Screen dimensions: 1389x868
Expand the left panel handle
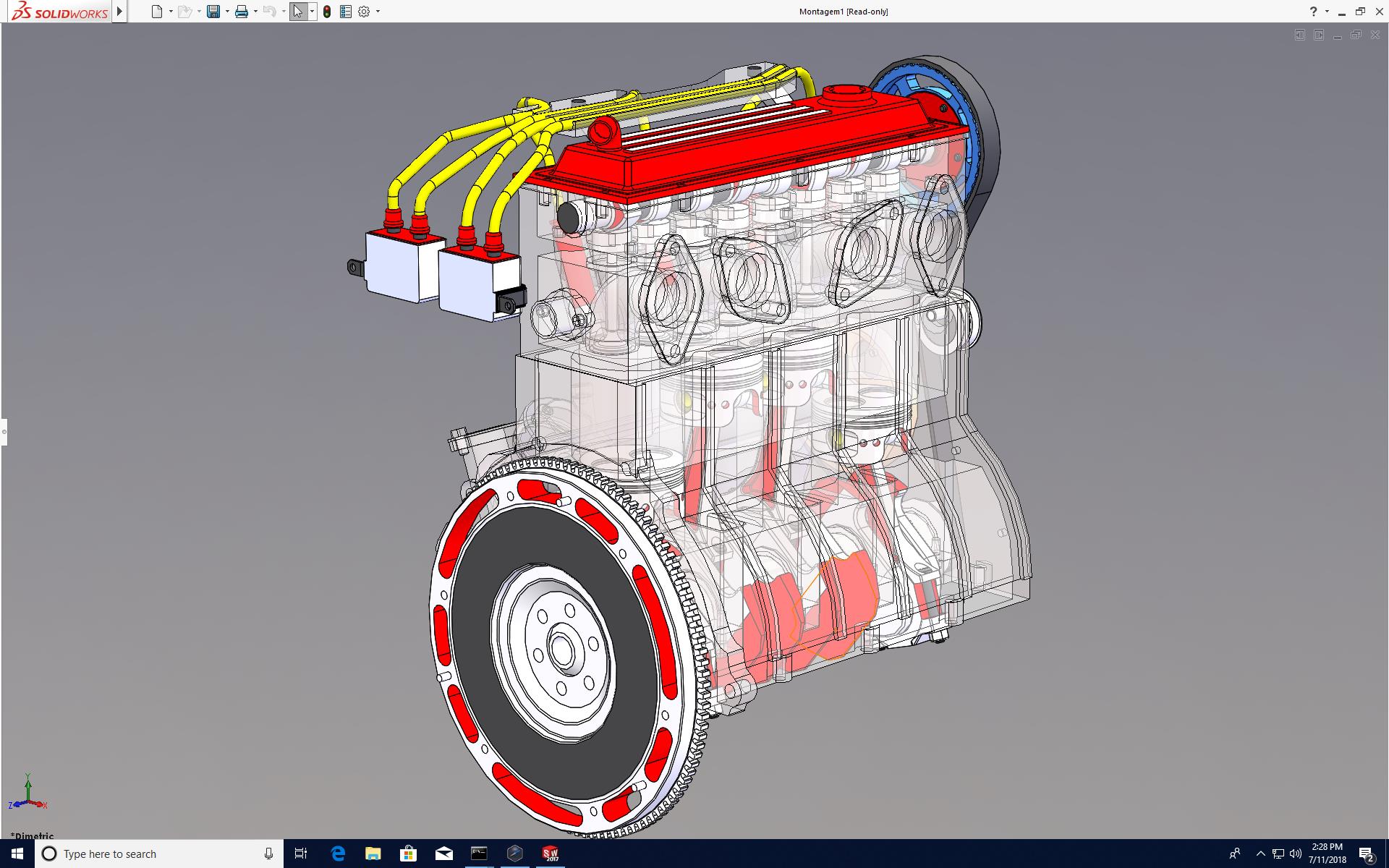(x=4, y=432)
